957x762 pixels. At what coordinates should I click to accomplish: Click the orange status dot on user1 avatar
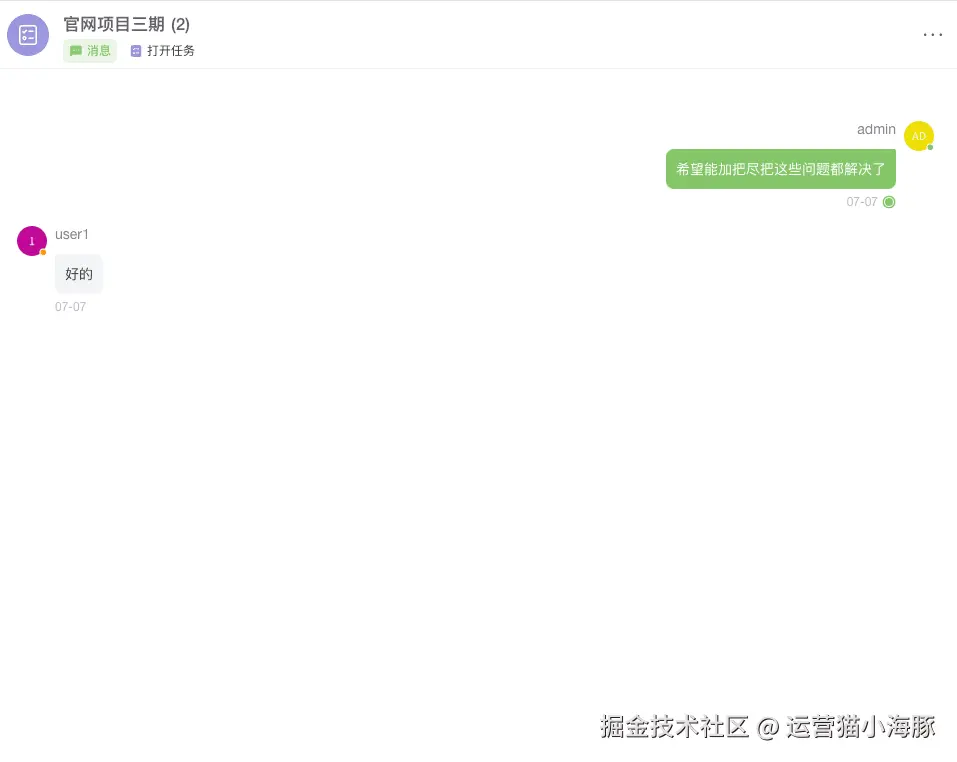43,252
